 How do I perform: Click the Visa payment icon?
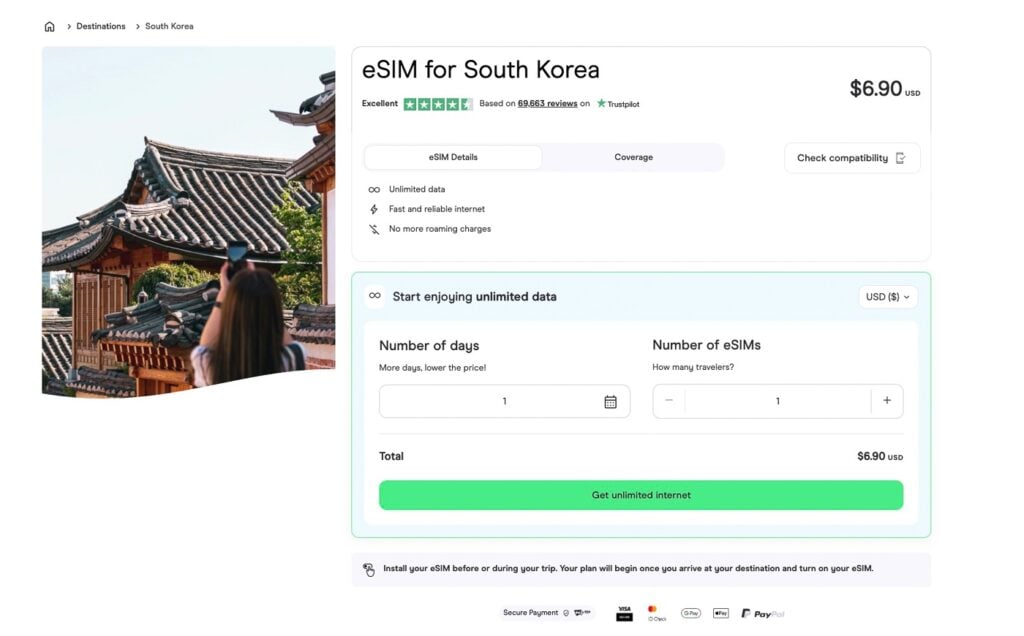click(x=624, y=611)
